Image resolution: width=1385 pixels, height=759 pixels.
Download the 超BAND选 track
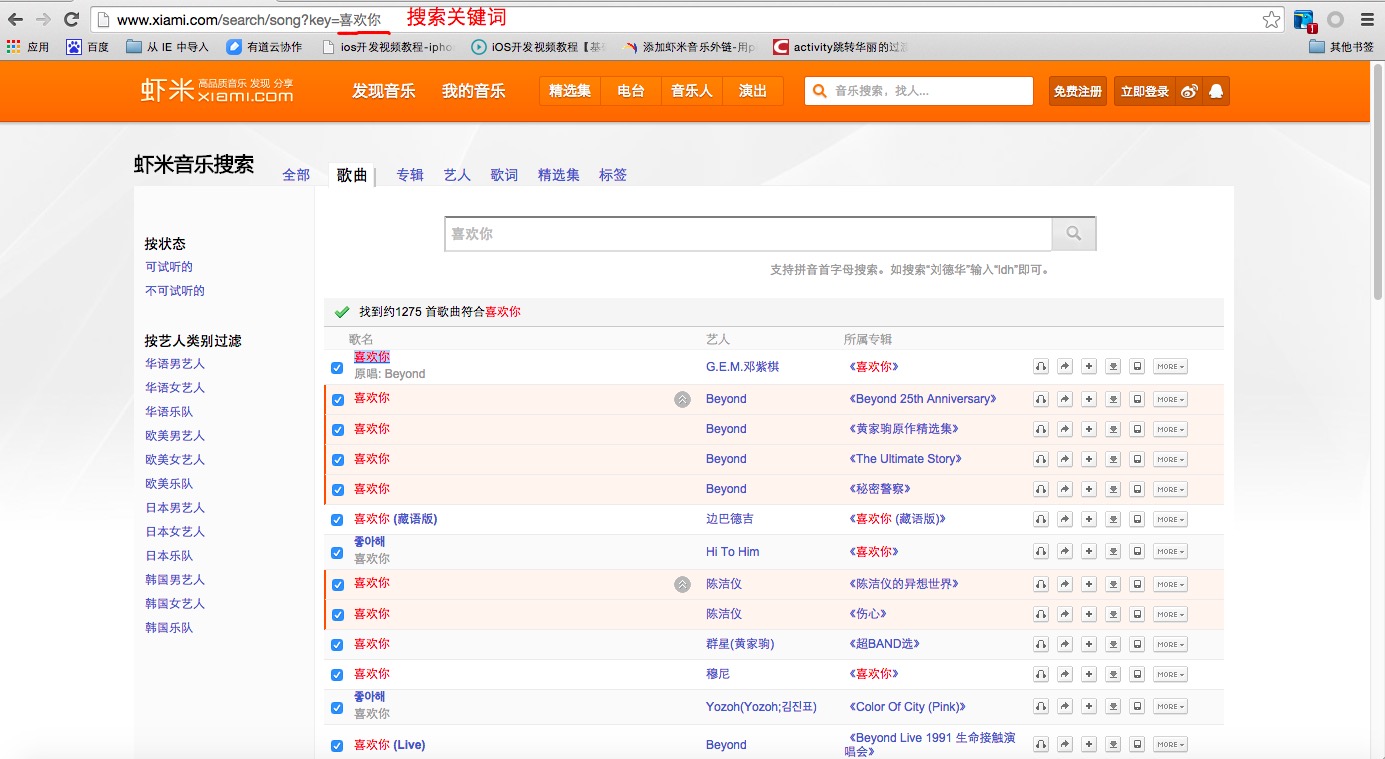[x=1113, y=644]
